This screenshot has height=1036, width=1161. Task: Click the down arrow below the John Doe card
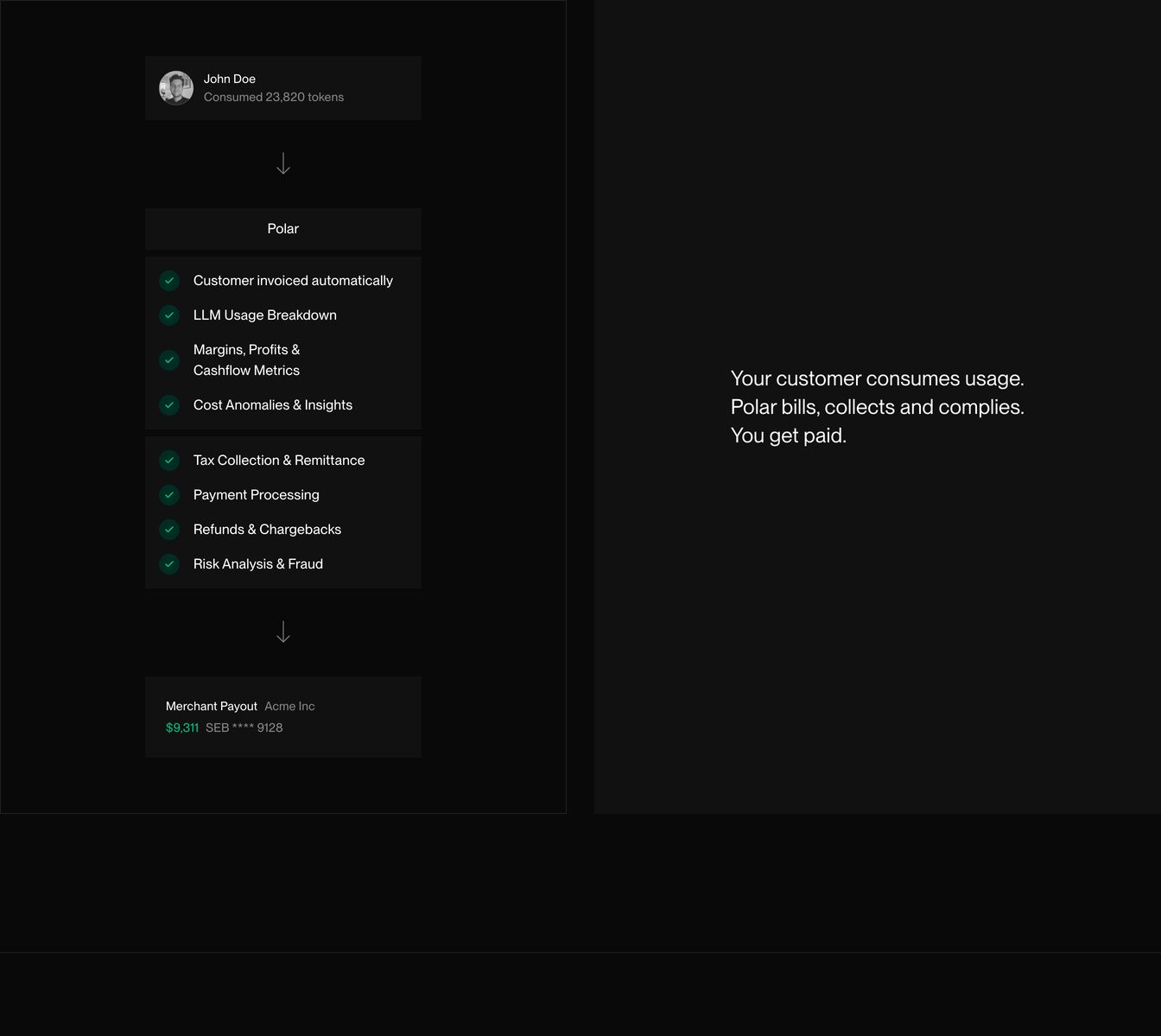coord(283,164)
